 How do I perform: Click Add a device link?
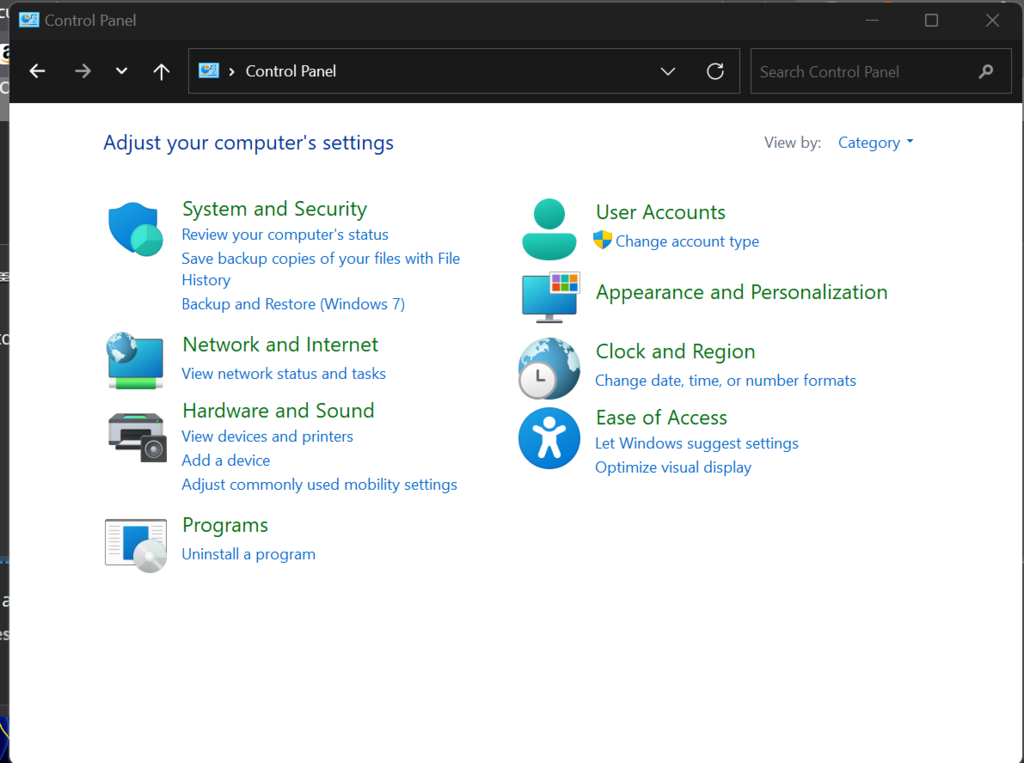[x=225, y=461]
